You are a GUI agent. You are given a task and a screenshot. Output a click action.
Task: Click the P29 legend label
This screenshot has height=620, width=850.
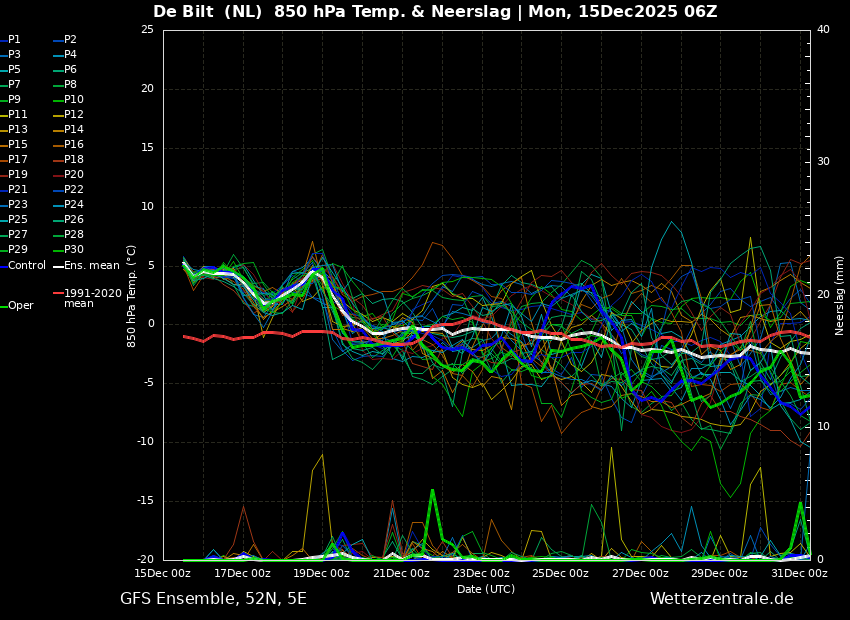[17, 249]
